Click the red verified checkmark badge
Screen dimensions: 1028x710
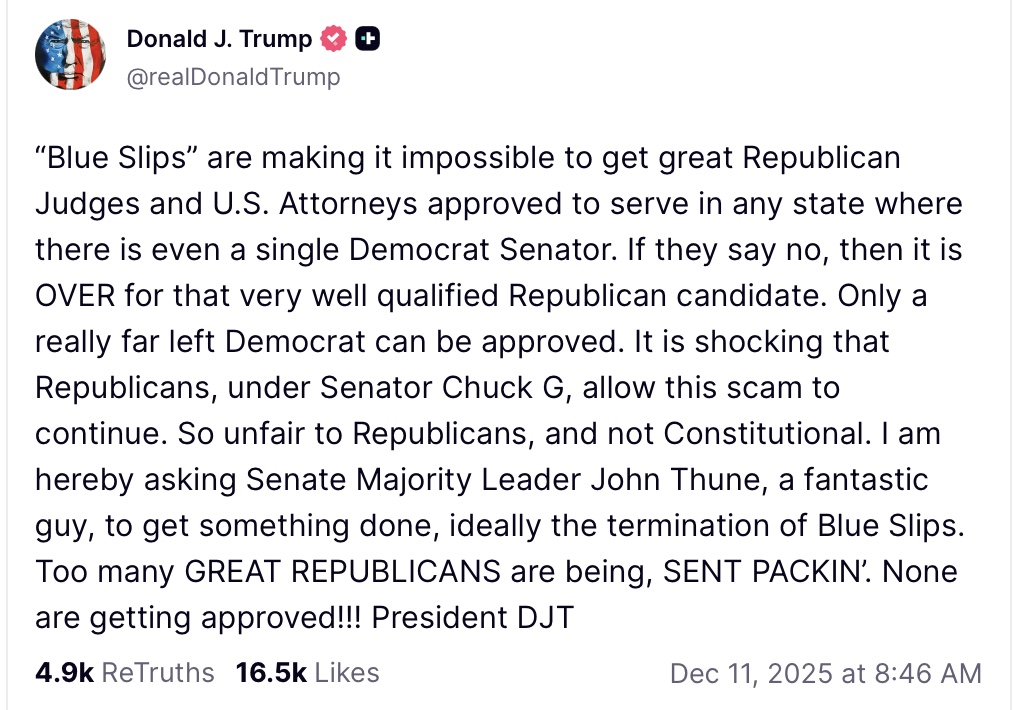click(x=333, y=39)
